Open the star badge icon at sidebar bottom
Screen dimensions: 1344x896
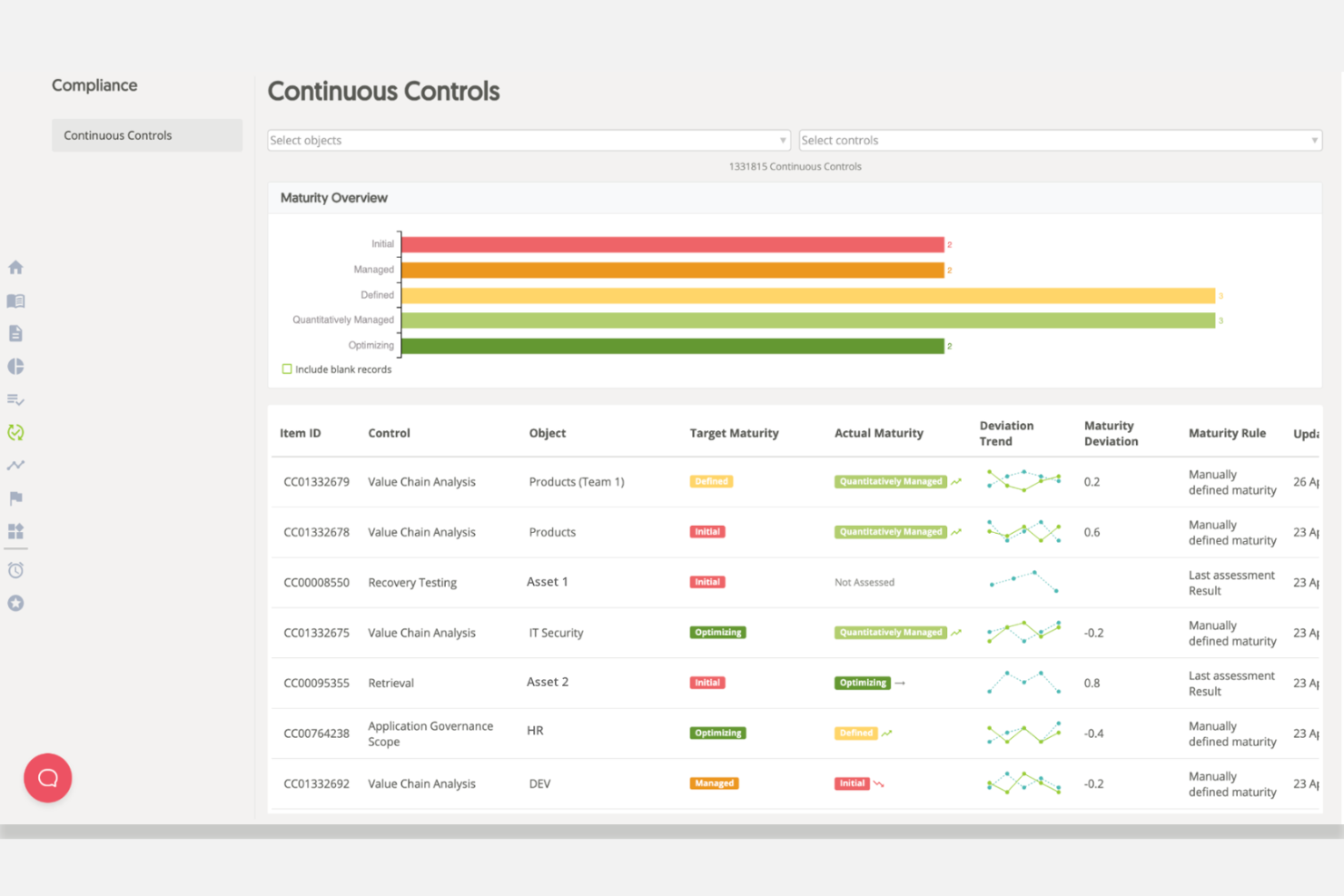click(x=15, y=603)
